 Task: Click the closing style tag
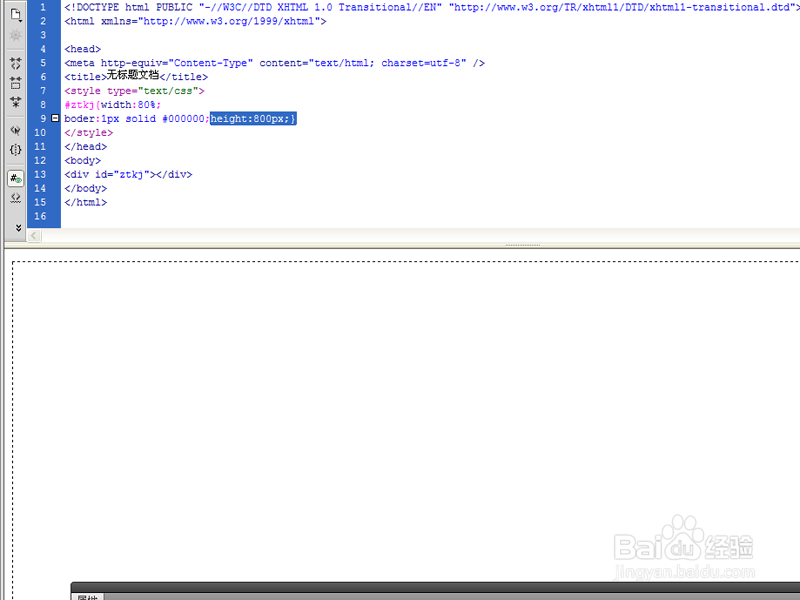pos(89,133)
